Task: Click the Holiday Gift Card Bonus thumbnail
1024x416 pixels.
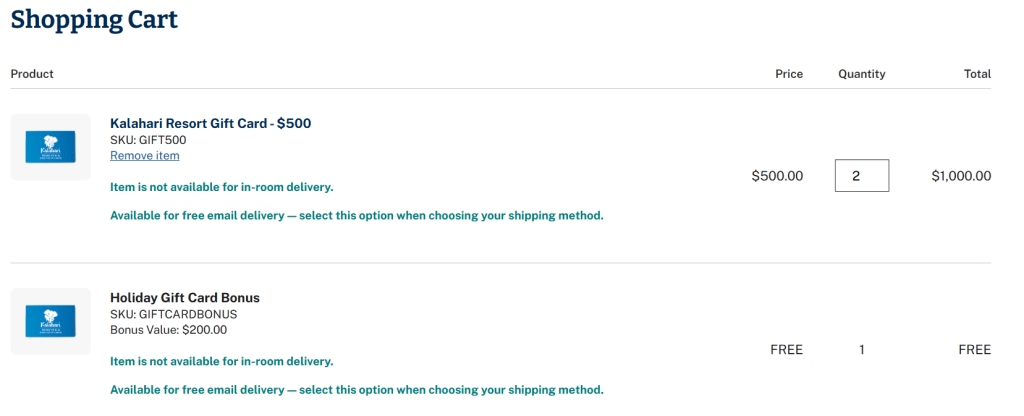Action: [51, 321]
